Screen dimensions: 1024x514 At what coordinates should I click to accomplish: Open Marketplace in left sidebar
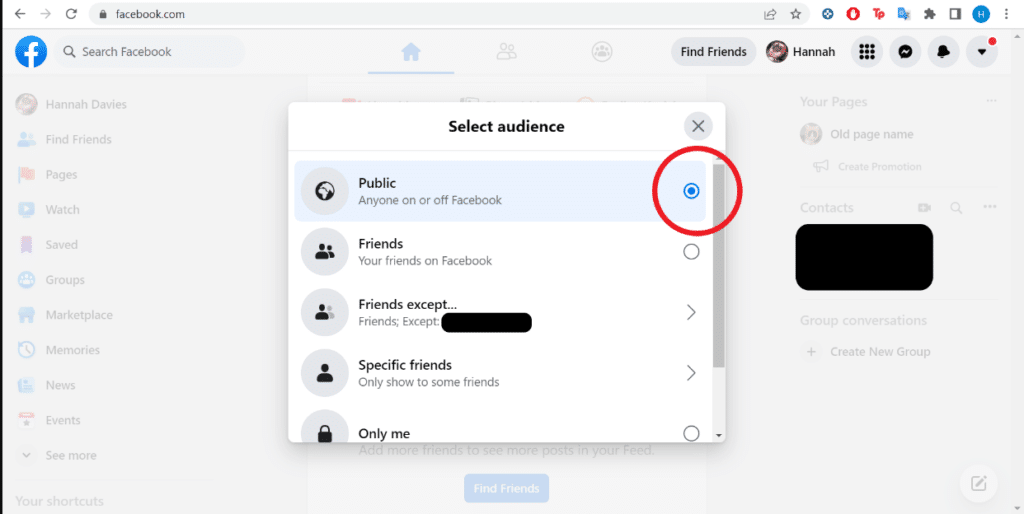[x=65, y=315]
